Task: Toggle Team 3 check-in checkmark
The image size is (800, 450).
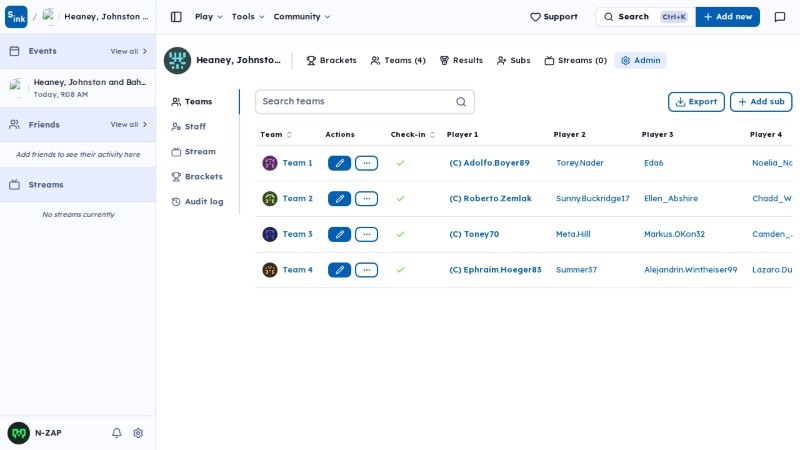Action: click(401, 234)
